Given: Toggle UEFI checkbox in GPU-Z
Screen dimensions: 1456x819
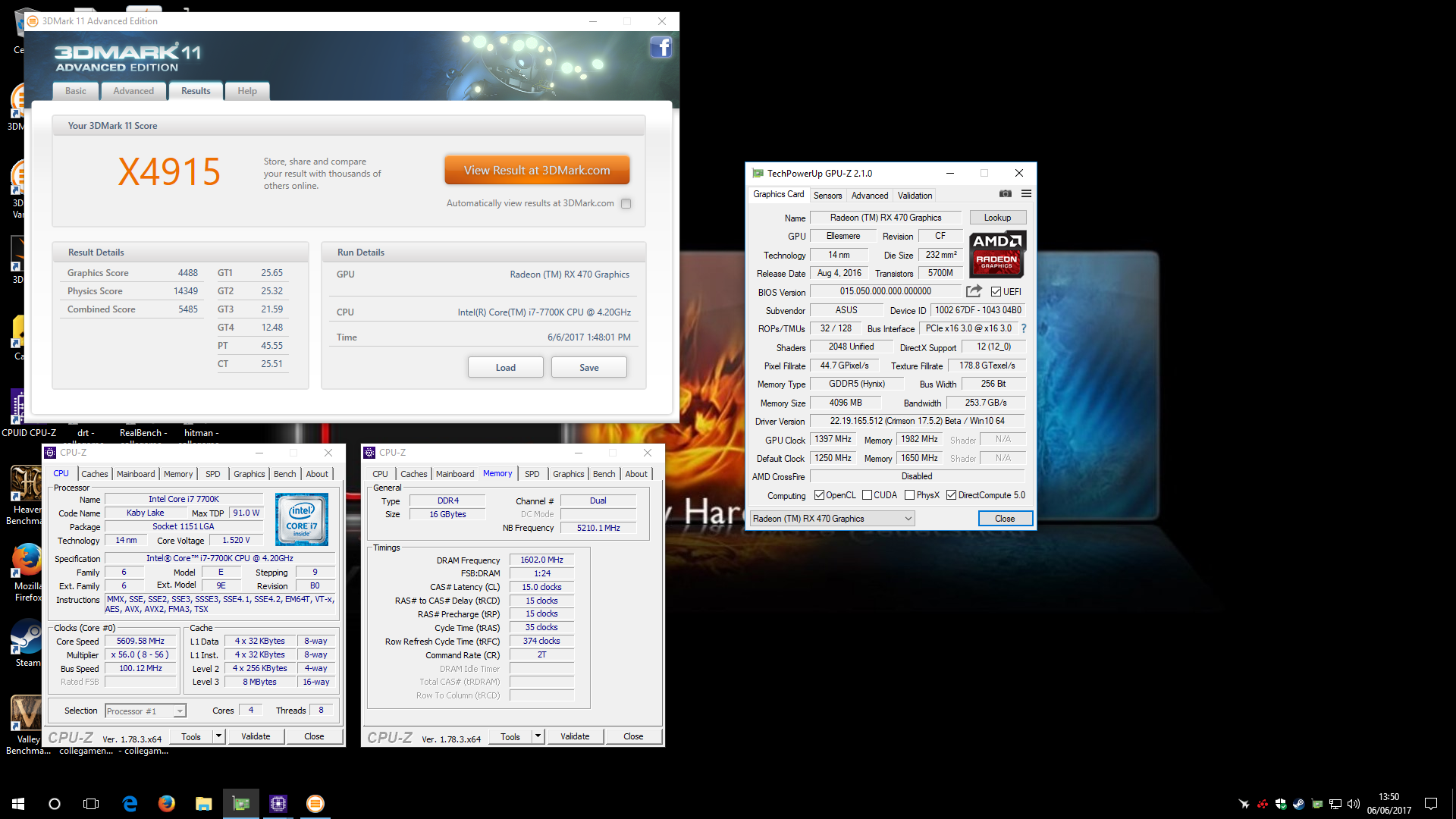Looking at the screenshot, I should pyautogui.click(x=996, y=292).
